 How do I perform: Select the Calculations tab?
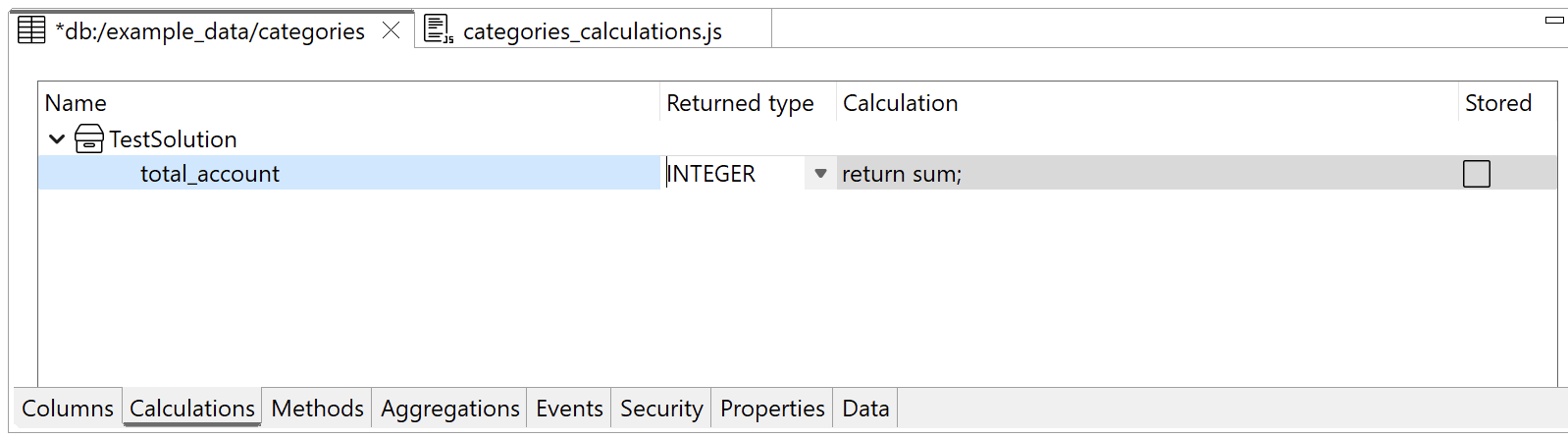(192, 409)
